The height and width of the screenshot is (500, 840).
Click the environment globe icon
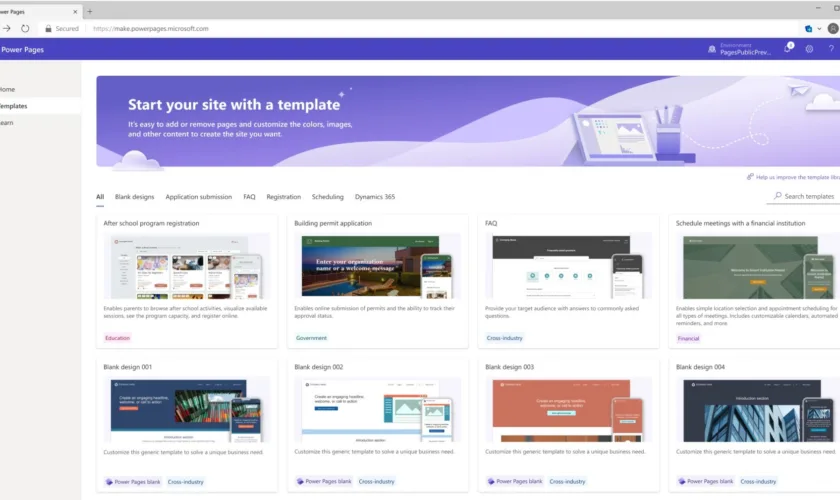712,49
